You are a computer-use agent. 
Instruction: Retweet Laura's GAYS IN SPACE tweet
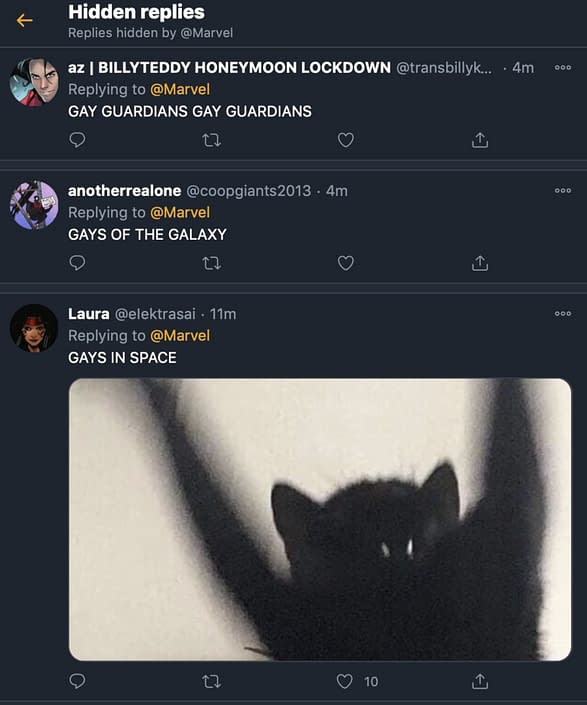tap(211, 682)
